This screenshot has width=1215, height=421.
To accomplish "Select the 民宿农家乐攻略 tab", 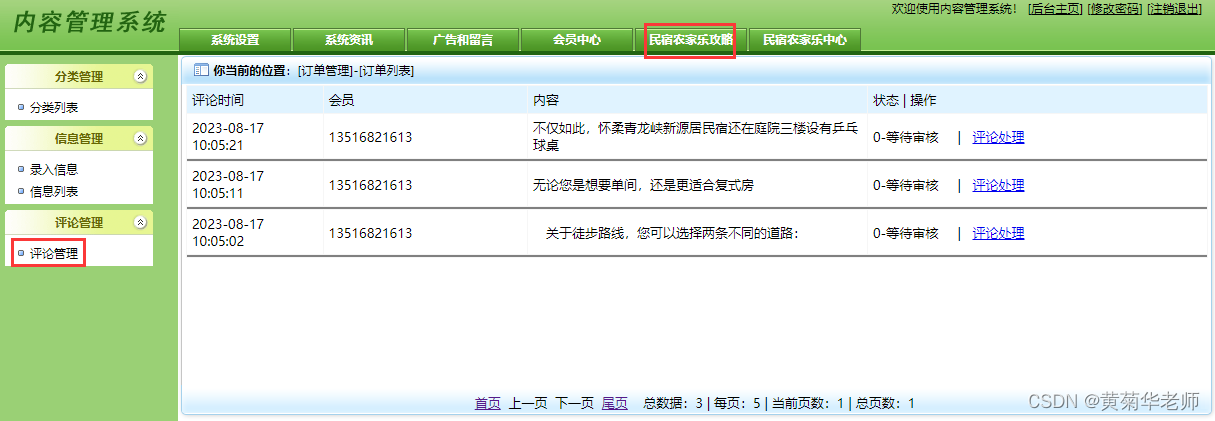I will (x=691, y=40).
